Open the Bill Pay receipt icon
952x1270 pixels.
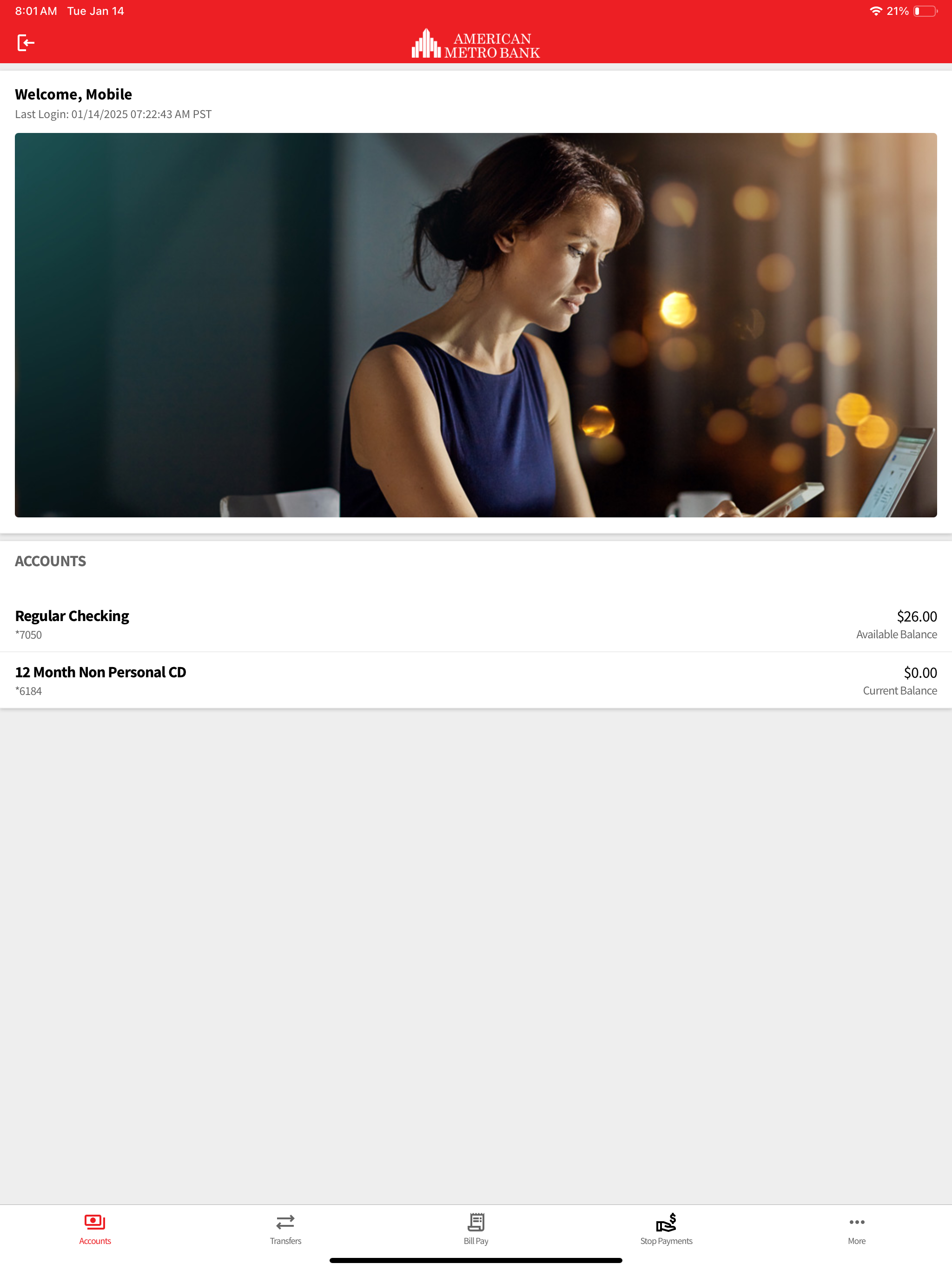476,1222
